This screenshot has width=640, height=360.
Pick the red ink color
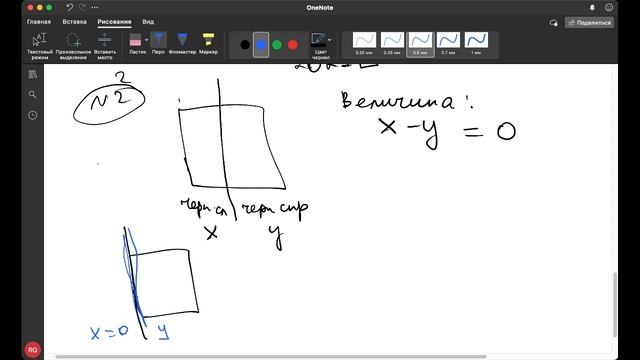pyautogui.click(x=293, y=45)
